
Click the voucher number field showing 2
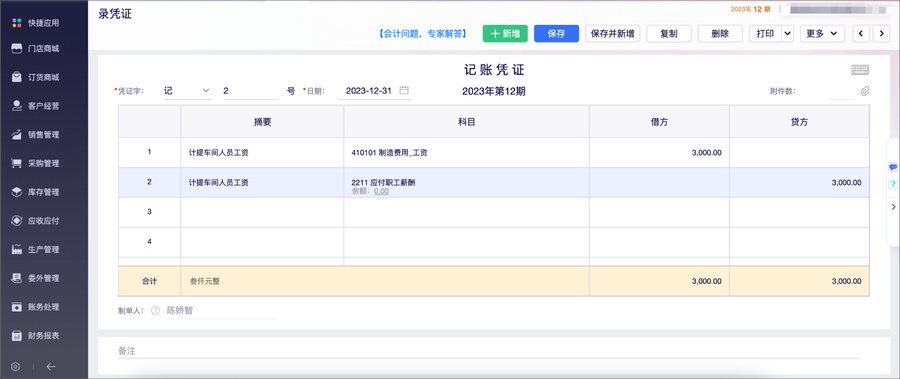251,91
